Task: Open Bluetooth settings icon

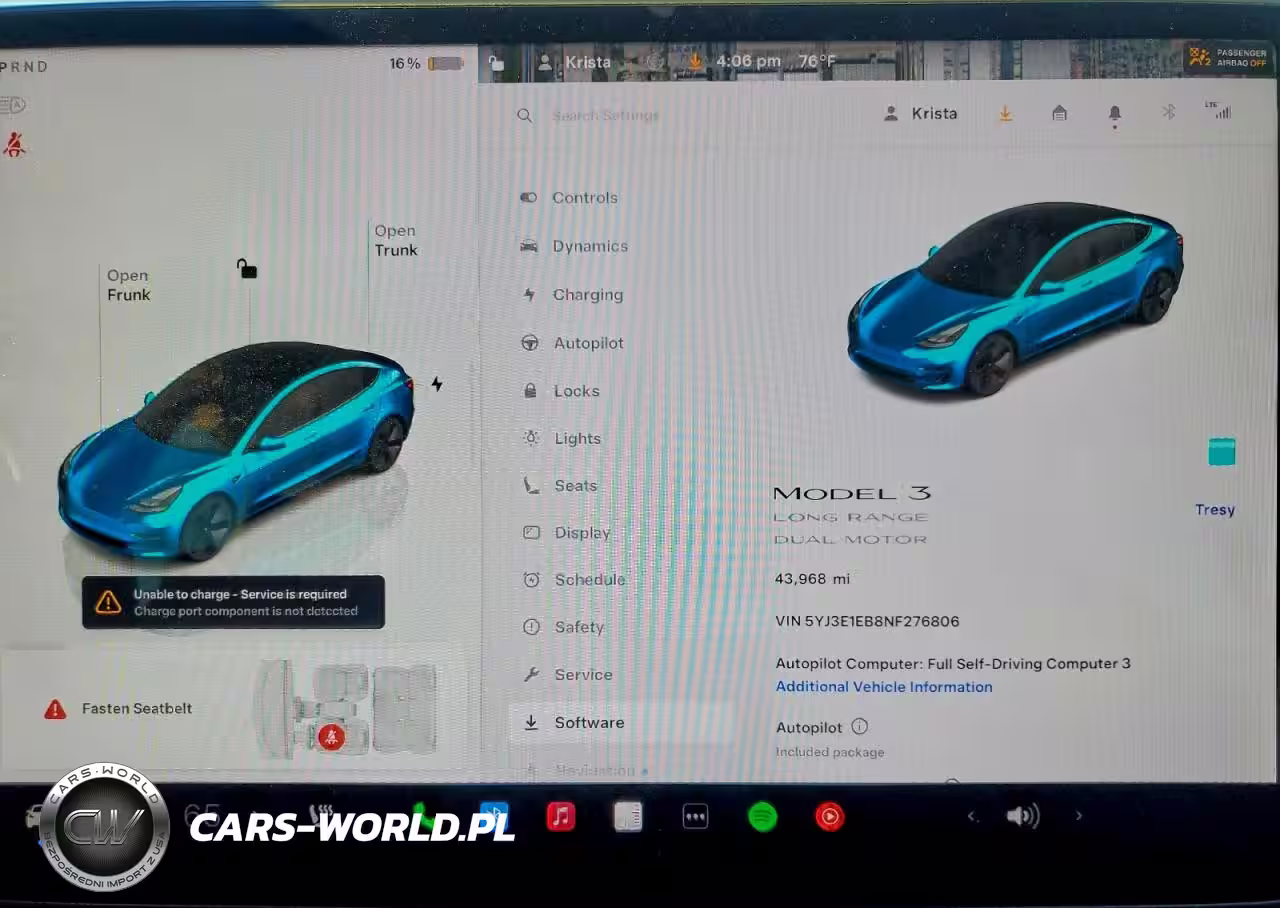Action: (x=1168, y=113)
